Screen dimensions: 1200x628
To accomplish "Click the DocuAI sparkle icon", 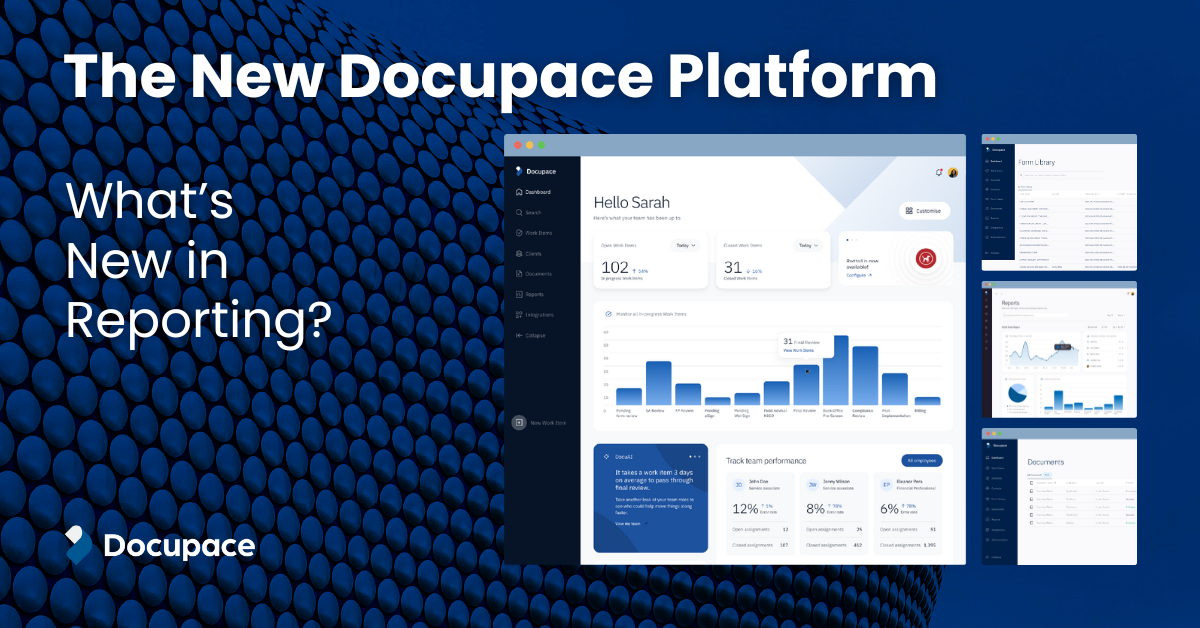I will point(606,456).
